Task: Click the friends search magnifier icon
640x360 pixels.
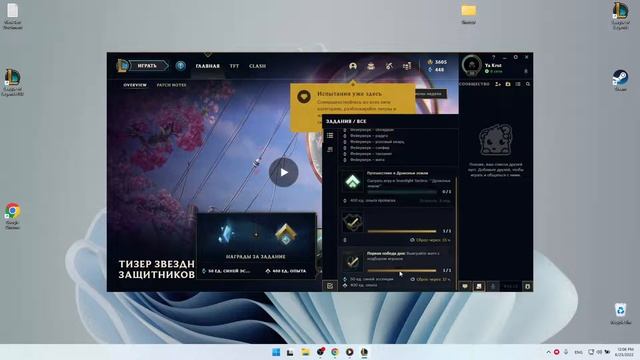Action: (x=528, y=84)
